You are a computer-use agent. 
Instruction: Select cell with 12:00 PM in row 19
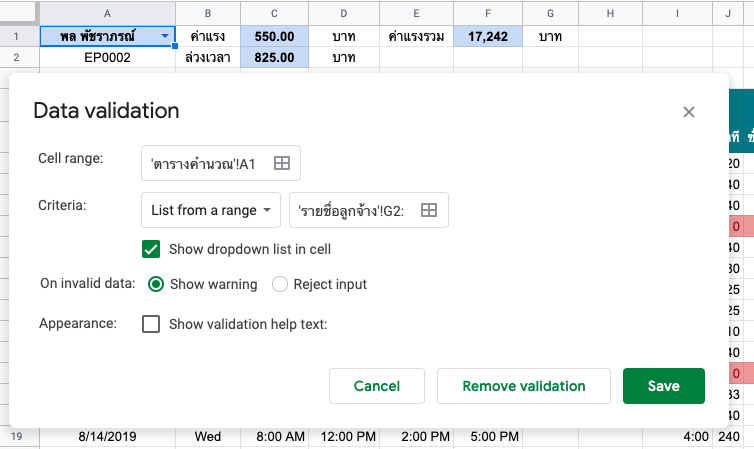[344, 437]
